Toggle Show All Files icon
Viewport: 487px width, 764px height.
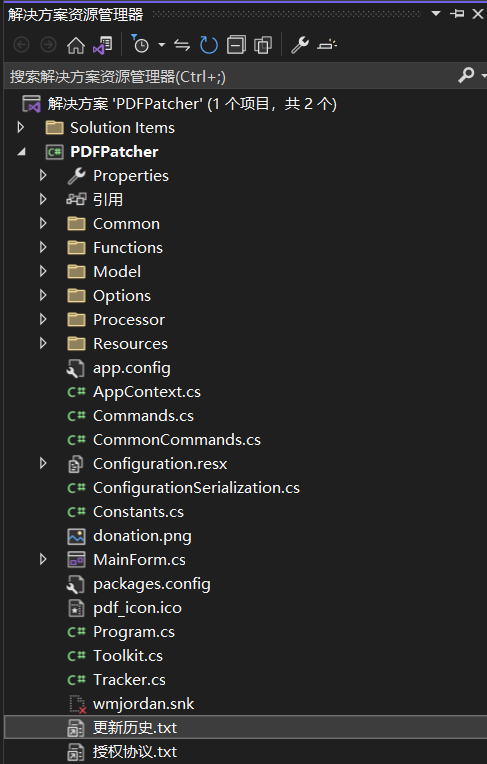point(263,45)
